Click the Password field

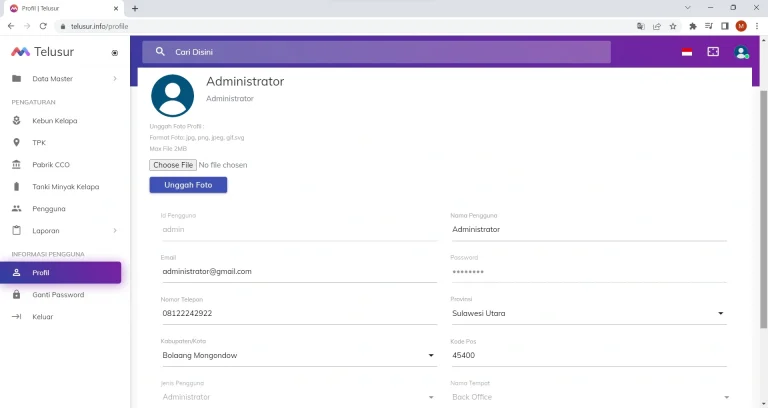(589, 272)
